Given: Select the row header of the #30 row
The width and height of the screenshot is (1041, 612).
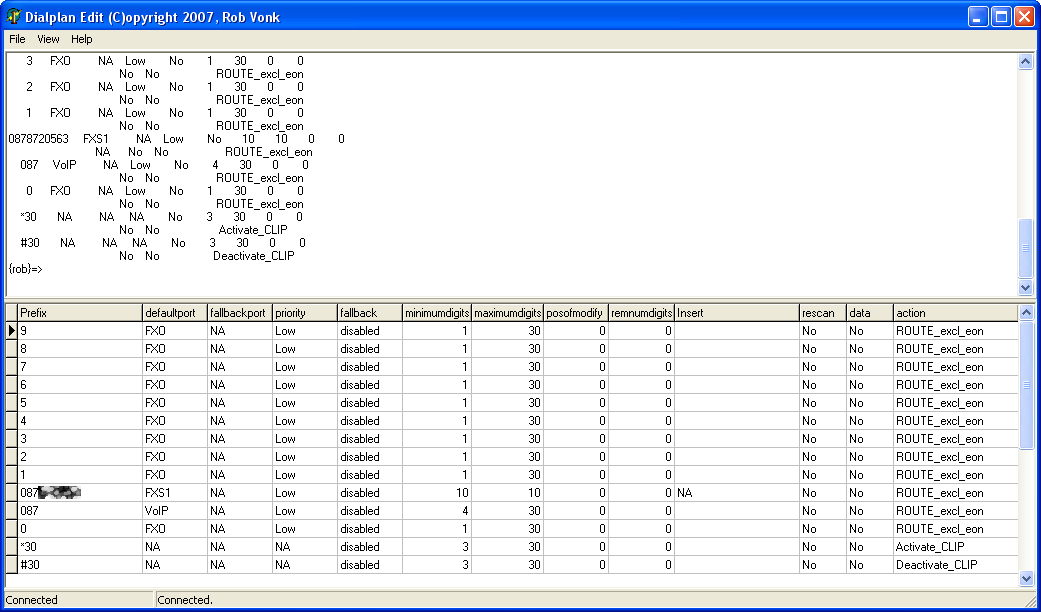Looking at the screenshot, I should pos(11,564).
